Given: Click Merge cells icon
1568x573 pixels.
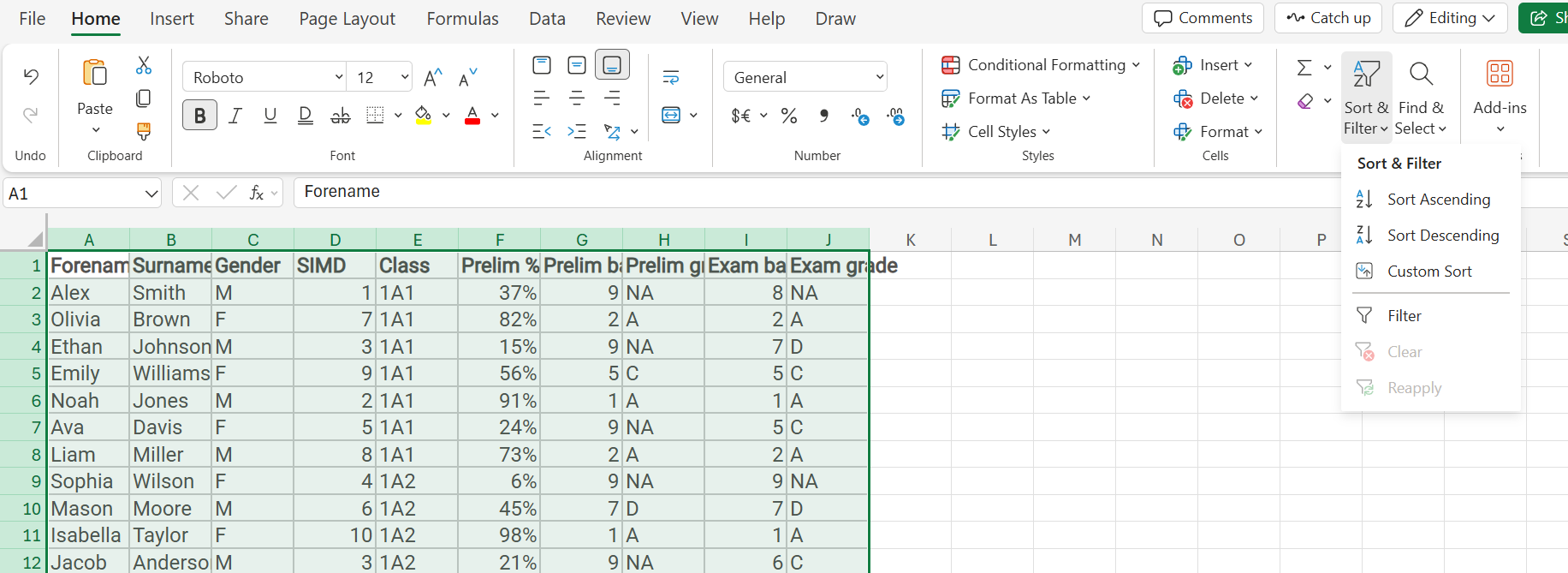Looking at the screenshot, I should 671,115.
